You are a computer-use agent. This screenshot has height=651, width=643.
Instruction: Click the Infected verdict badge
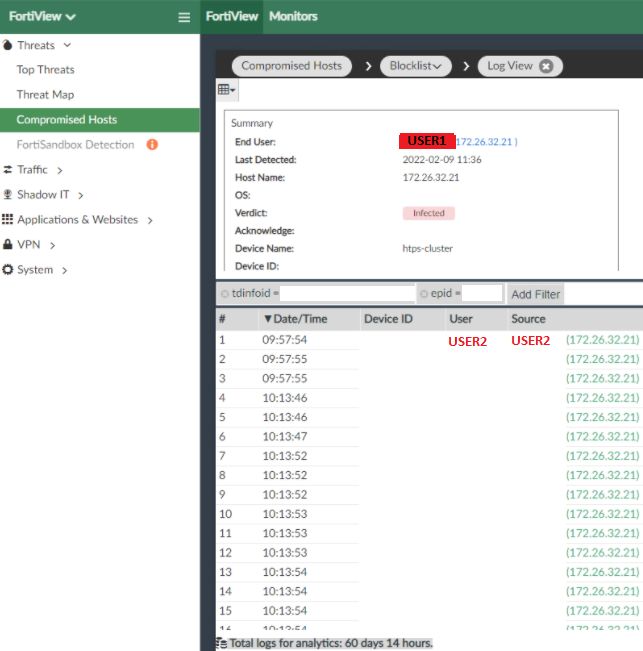[x=428, y=213]
